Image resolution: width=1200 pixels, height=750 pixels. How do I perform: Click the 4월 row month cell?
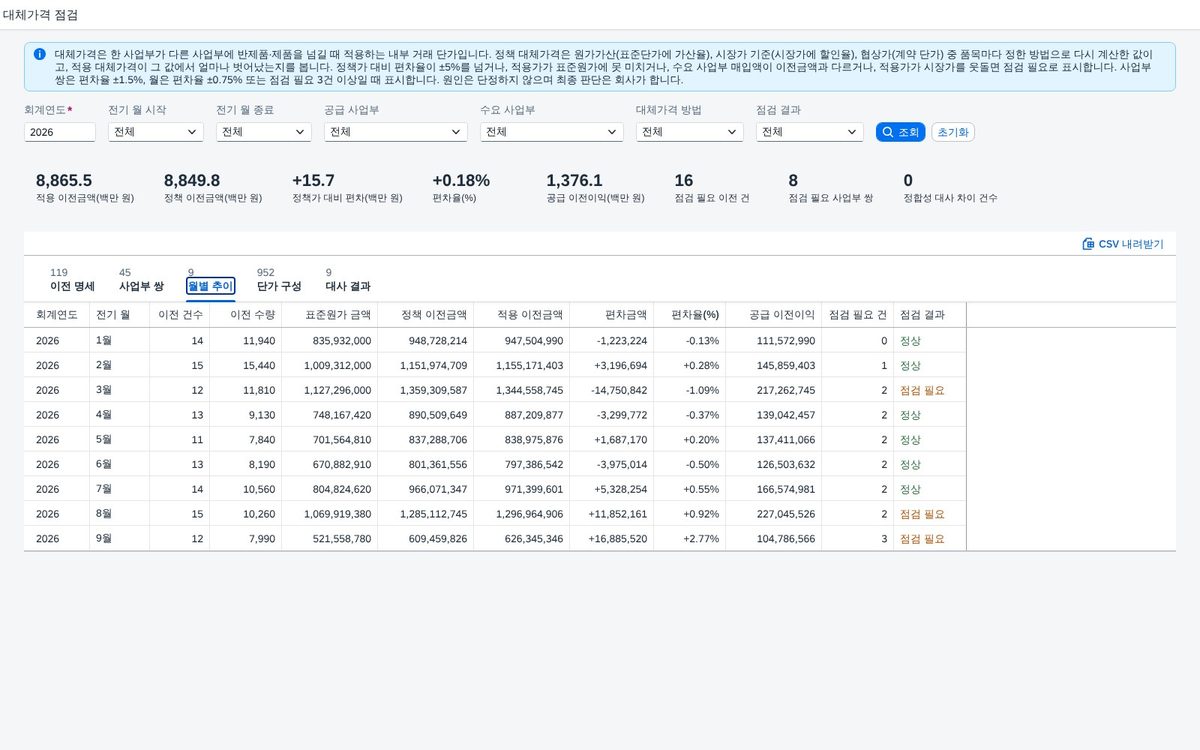pos(120,415)
